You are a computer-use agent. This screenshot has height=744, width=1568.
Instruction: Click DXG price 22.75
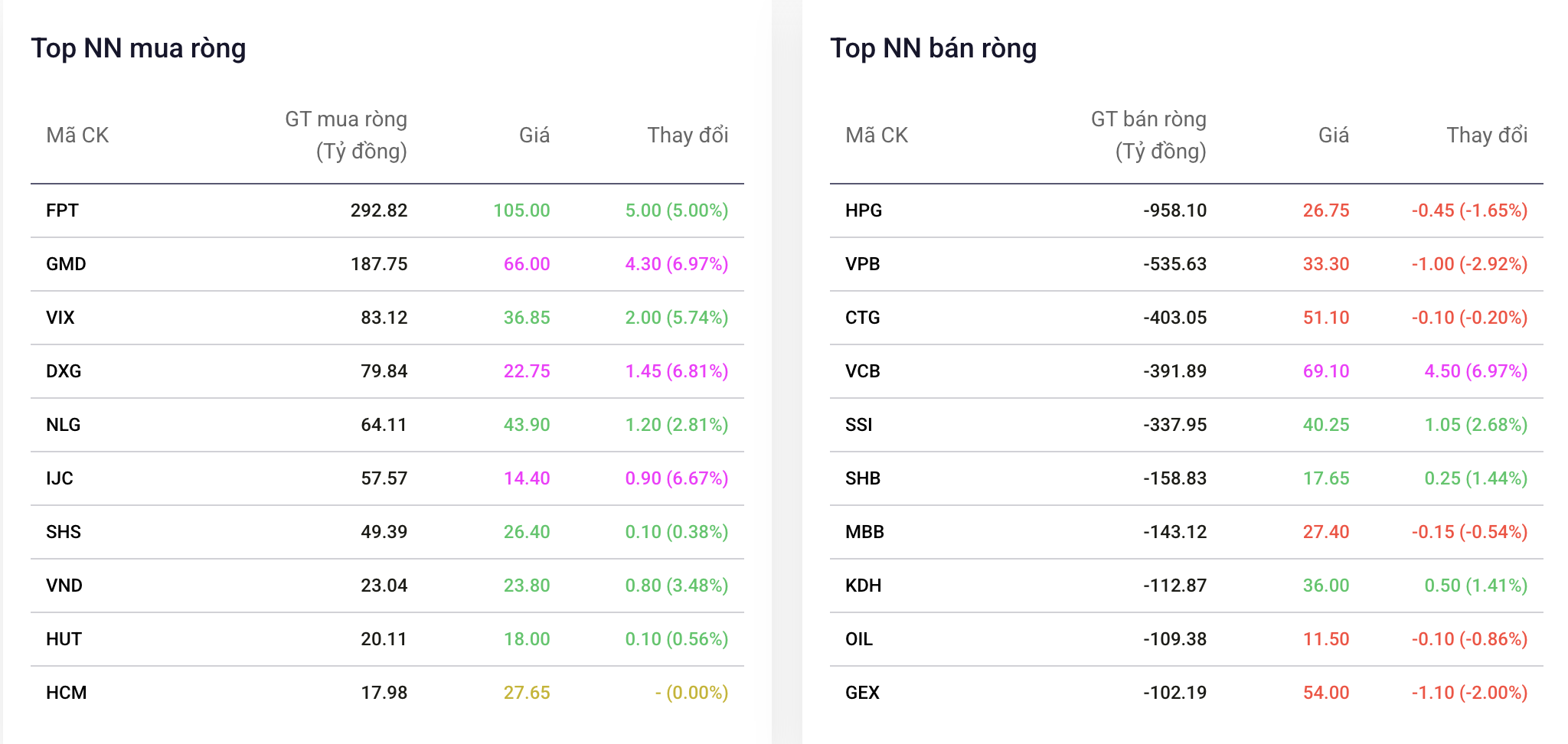[527, 371]
